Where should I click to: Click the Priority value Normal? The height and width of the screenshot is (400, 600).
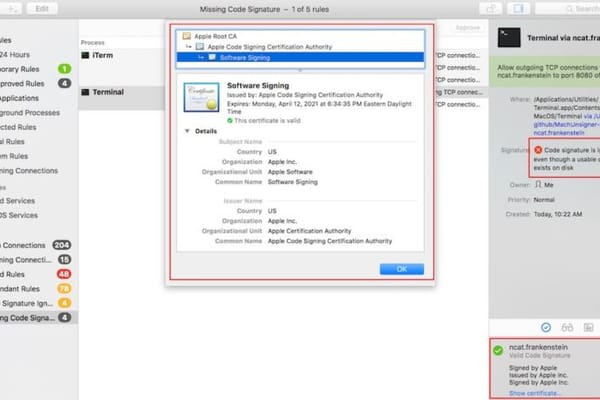coord(544,200)
